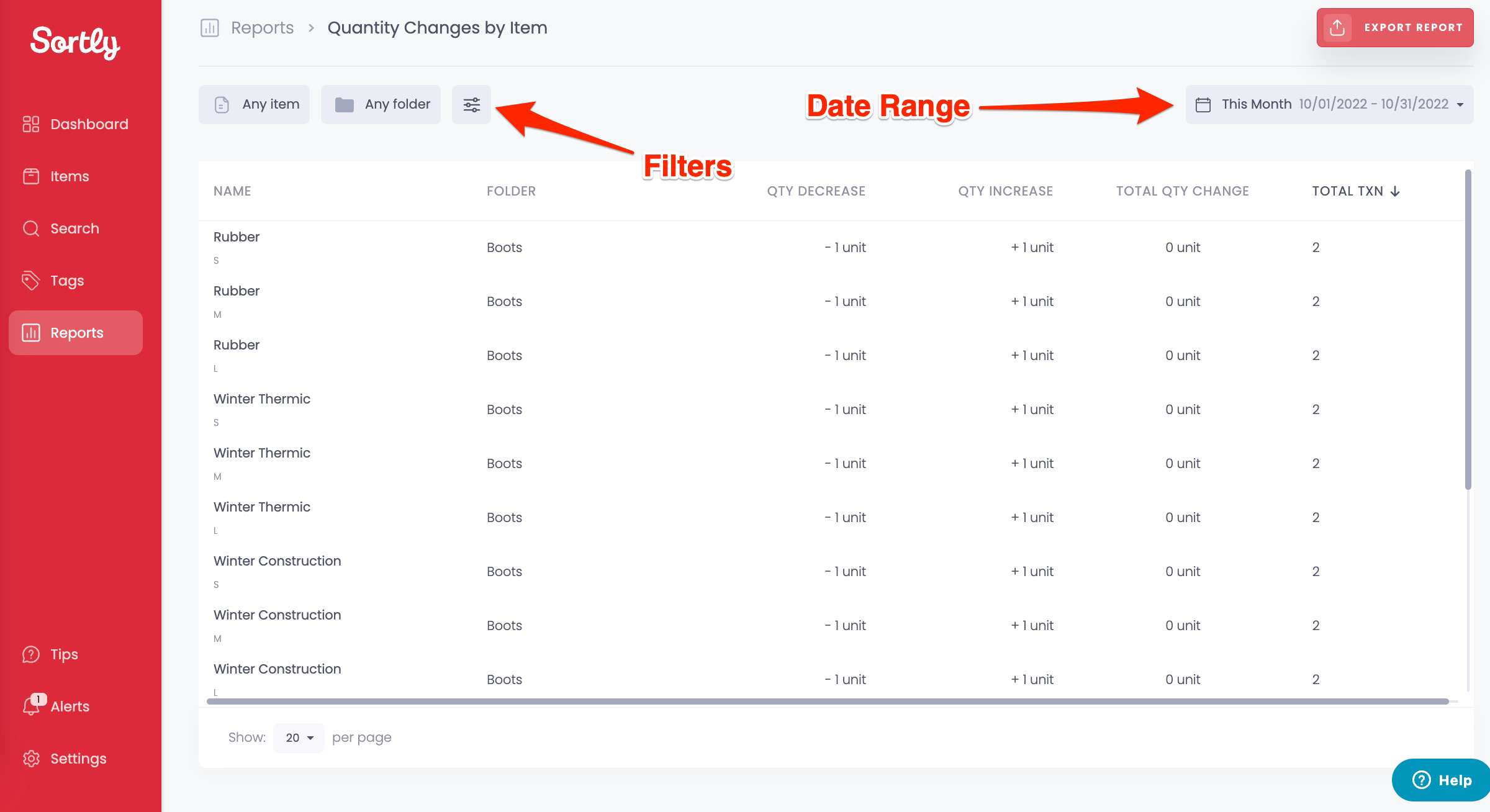Screen dimensions: 1490x812
Task: Sort by Qty Increase column header
Action: [1005, 191]
